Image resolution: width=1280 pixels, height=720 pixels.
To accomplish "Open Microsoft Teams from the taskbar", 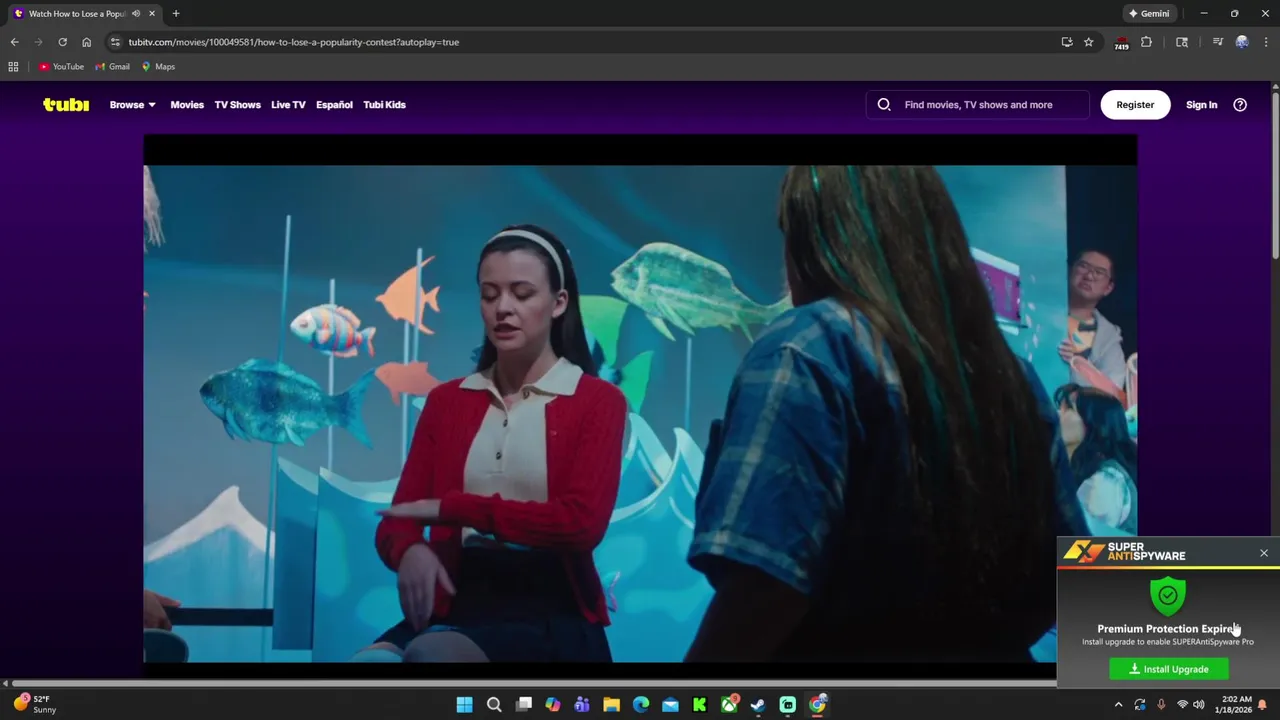I will pyautogui.click(x=582, y=705).
